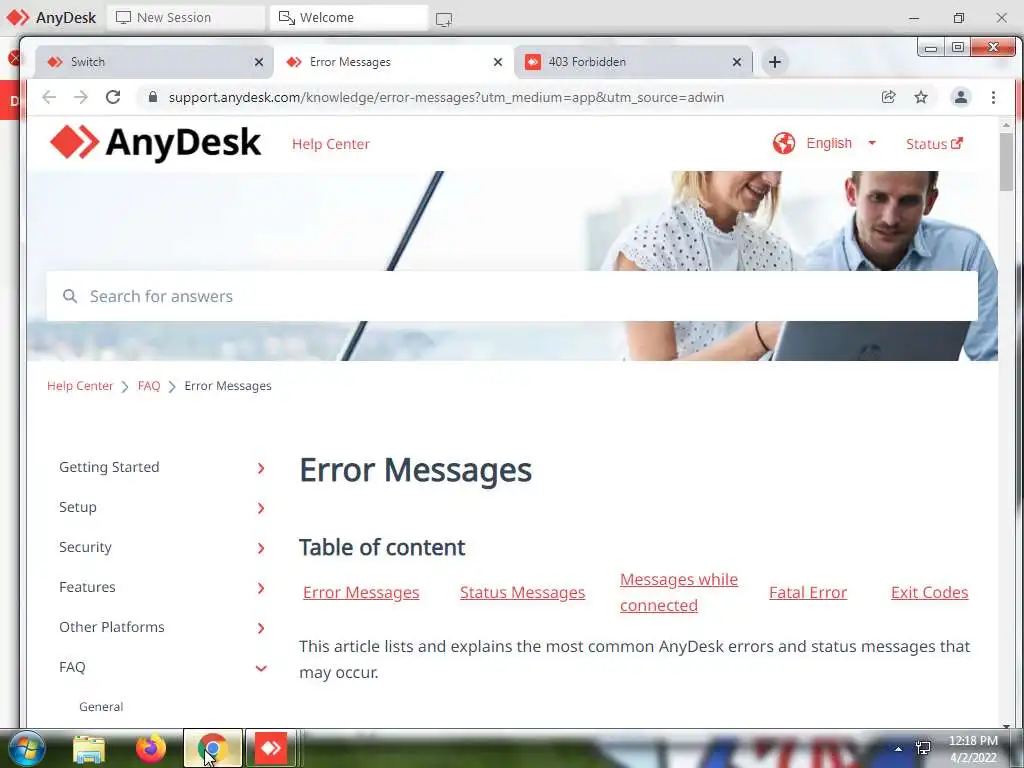Open the Chrome three-dot menu
This screenshot has height=768, width=1024.
[993, 97]
